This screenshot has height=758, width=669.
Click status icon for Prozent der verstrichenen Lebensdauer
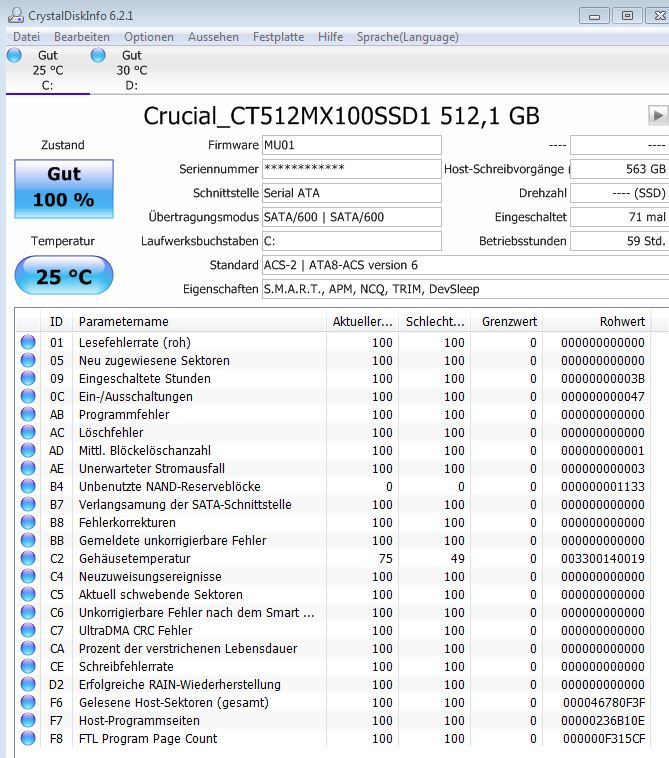pyautogui.click(x=28, y=648)
